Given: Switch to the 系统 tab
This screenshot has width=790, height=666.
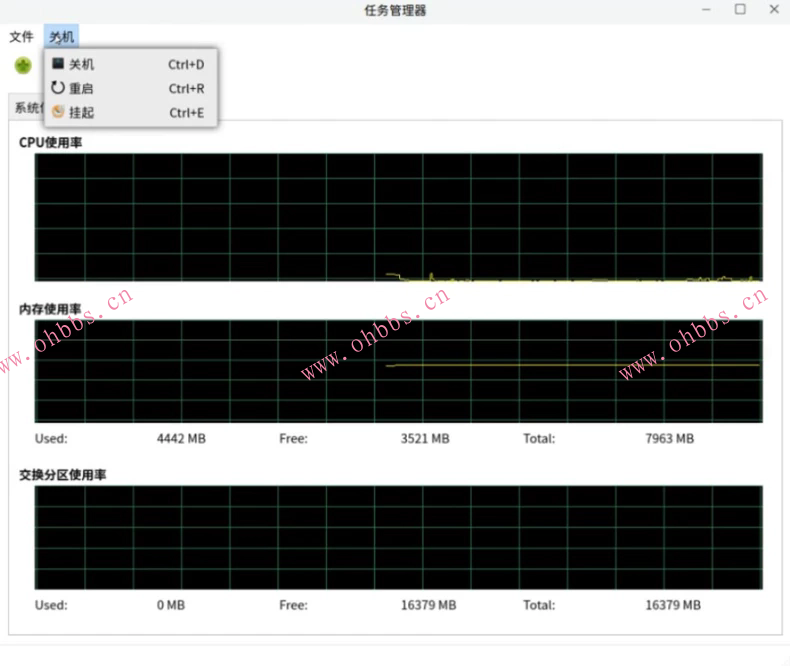Looking at the screenshot, I should click(x=27, y=108).
